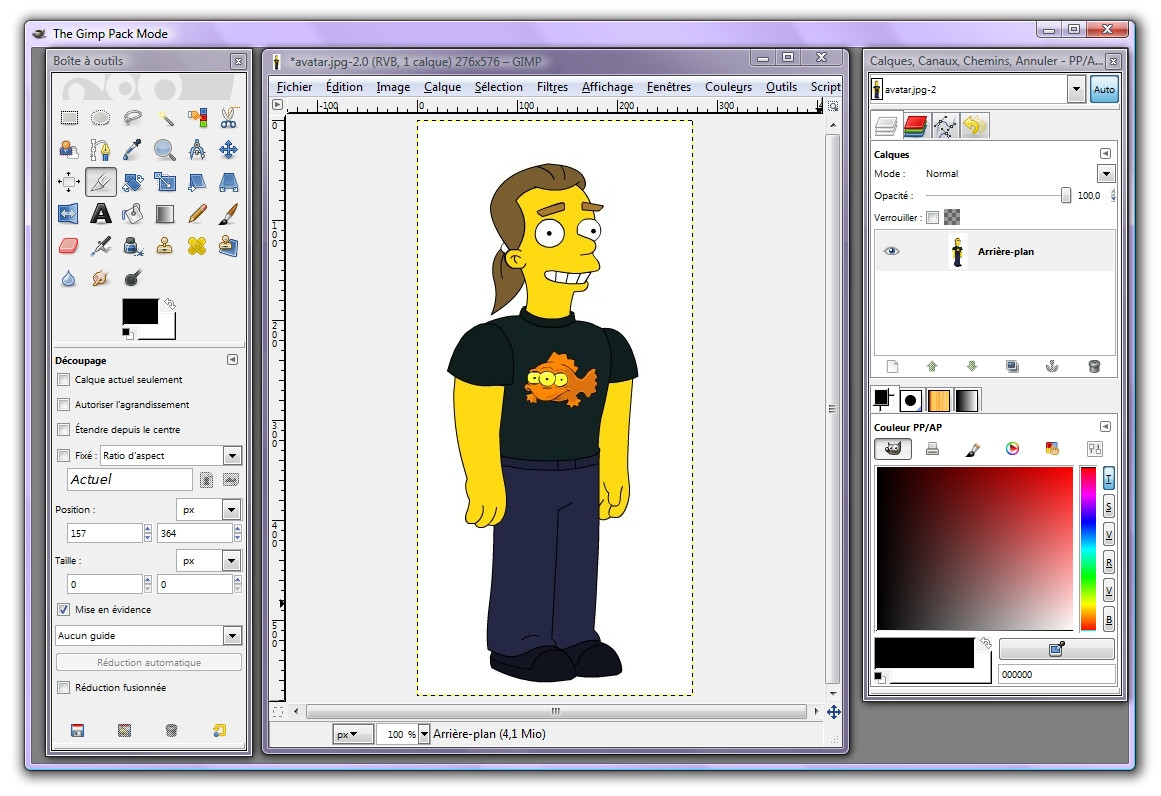Select the Fuzzy Select magic wand tool
Screen dimensions: 1161x796
(x=165, y=118)
